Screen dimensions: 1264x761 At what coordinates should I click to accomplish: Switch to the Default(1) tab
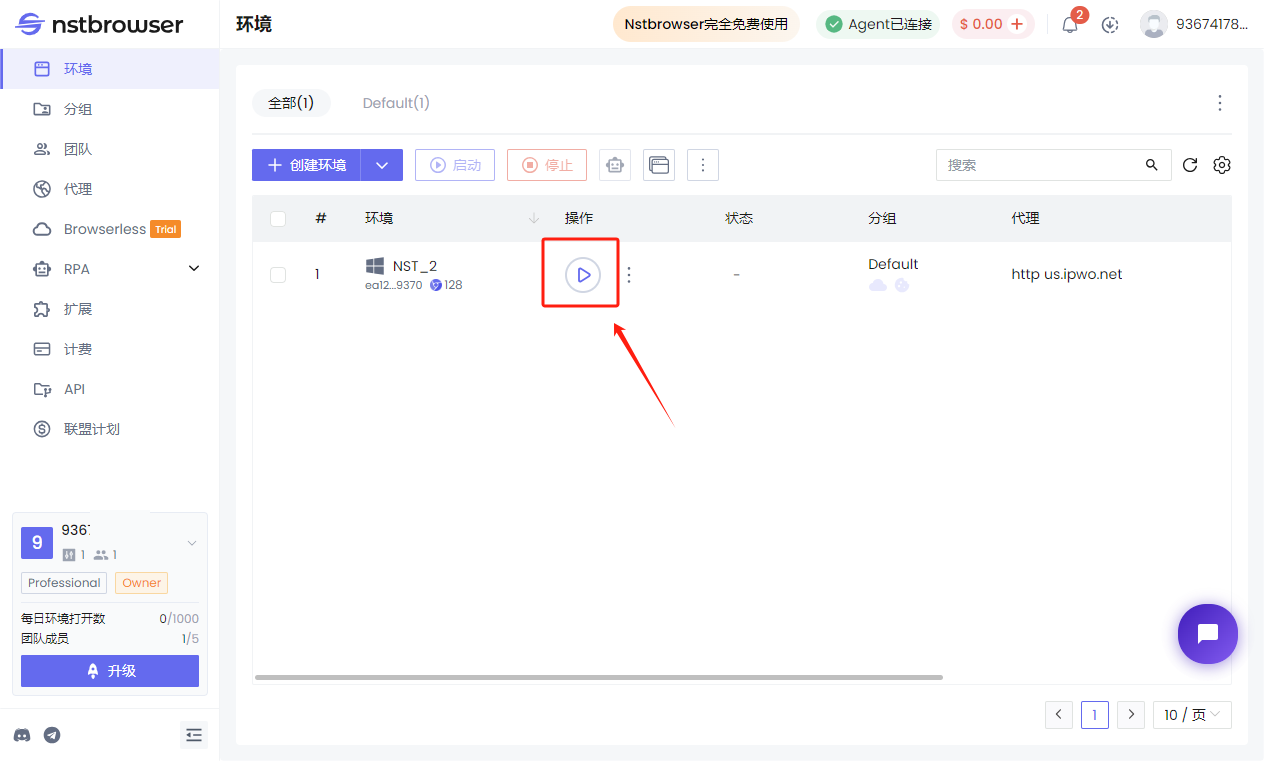click(396, 103)
